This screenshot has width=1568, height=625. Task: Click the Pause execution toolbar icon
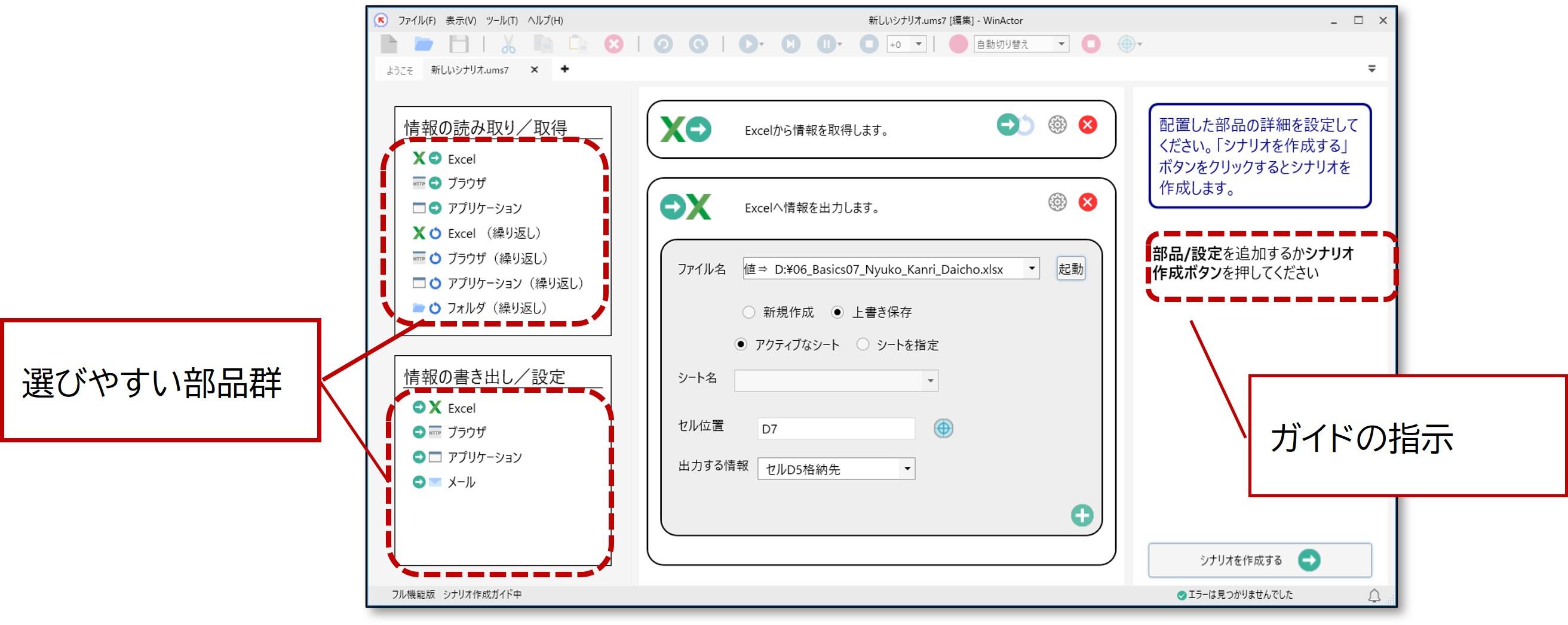pyautogui.click(x=827, y=44)
